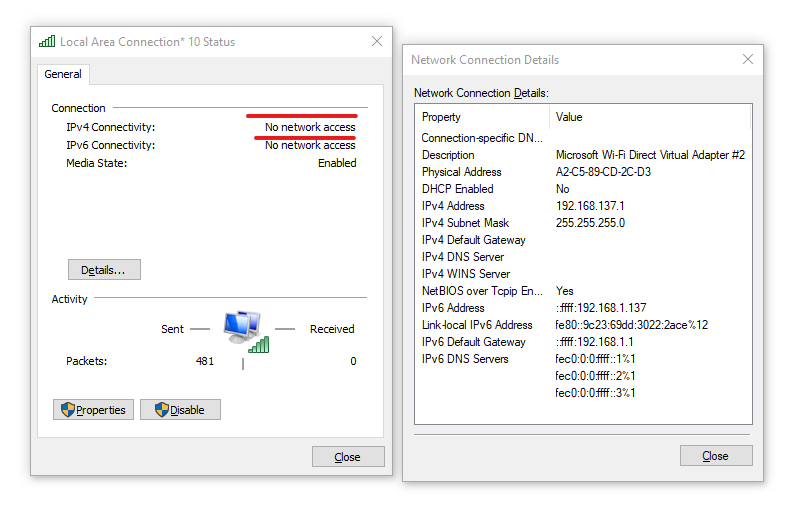Click the signal bars icon in Status title bar
808x512 pixels.
(47, 42)
